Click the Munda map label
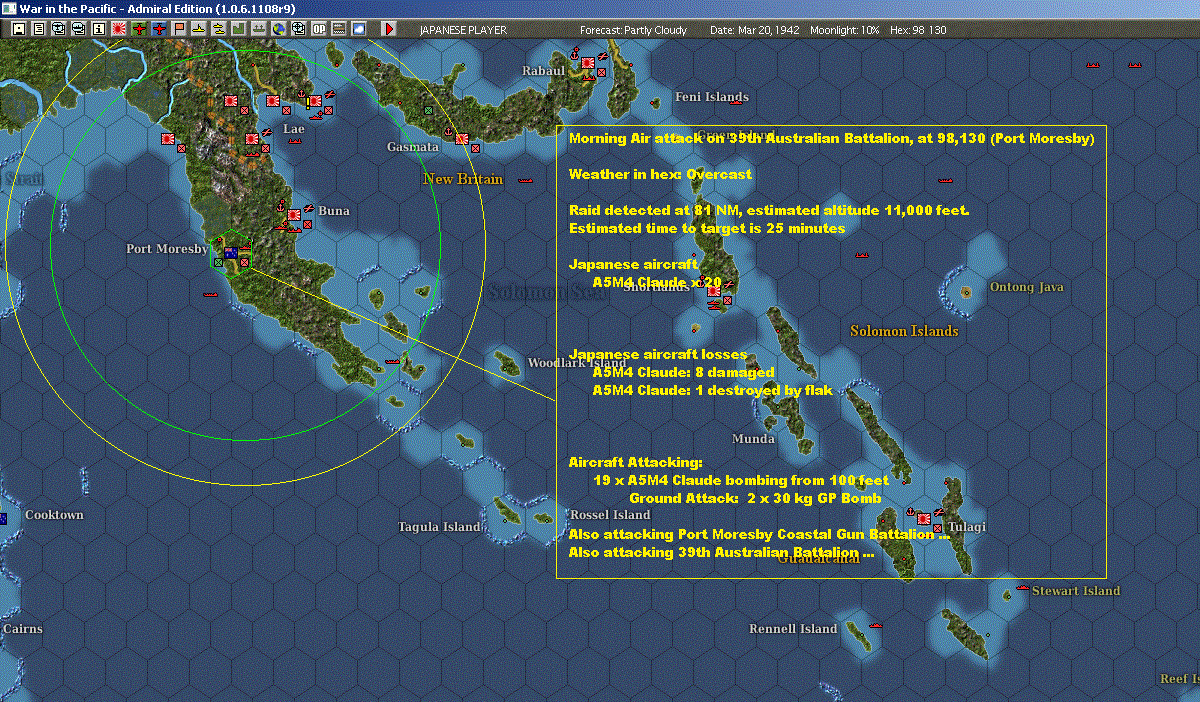The width and height of the screenshot is (1200, 702). pyautogui.click(x=753, y=439)
